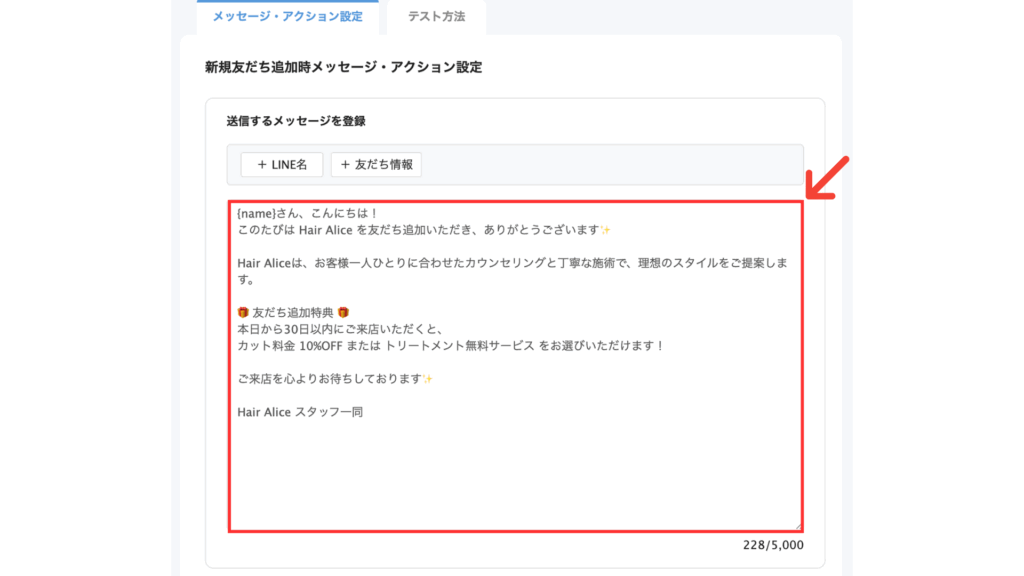Click the 228/5,000 character counter

773,545
